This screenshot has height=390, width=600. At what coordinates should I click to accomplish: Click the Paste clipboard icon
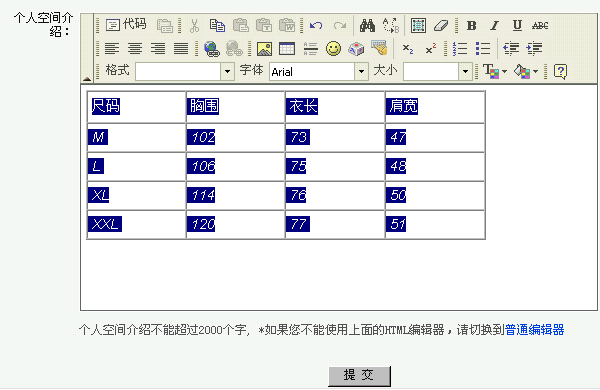(241, 26)
